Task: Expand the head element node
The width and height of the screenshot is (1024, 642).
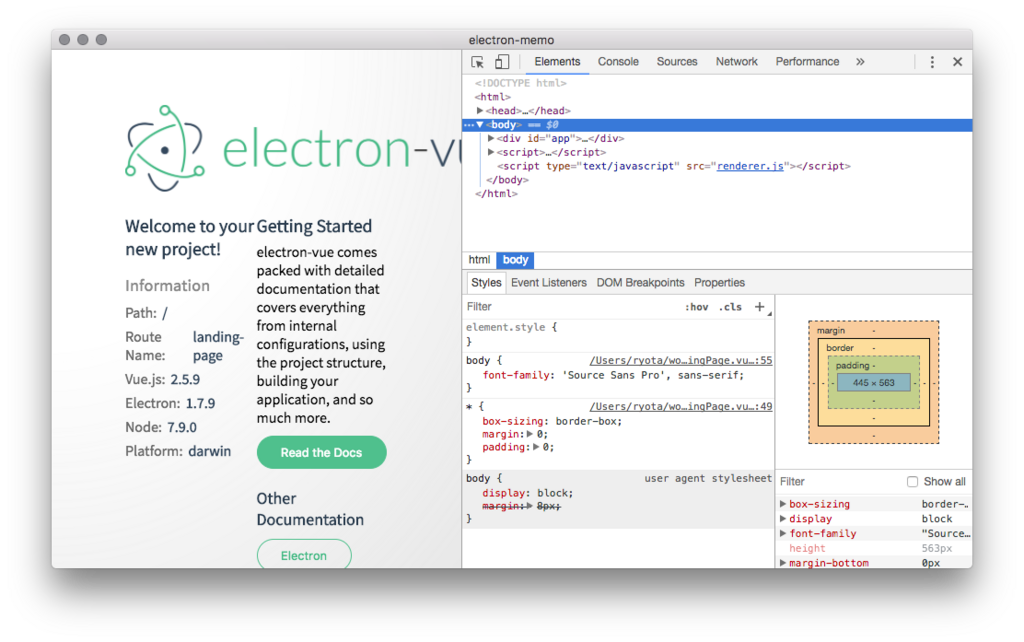Action: pyautogui.click(x=480, y=110)
